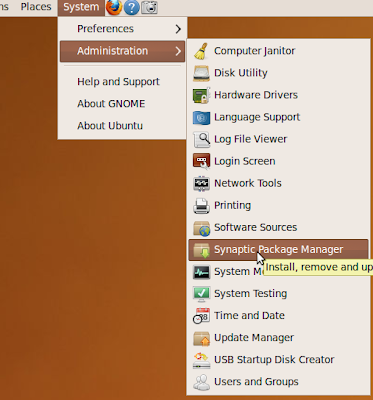Screen dimensions: 373x400
Task: Open Update Manager by its label
Action: [x=254, y=338]
